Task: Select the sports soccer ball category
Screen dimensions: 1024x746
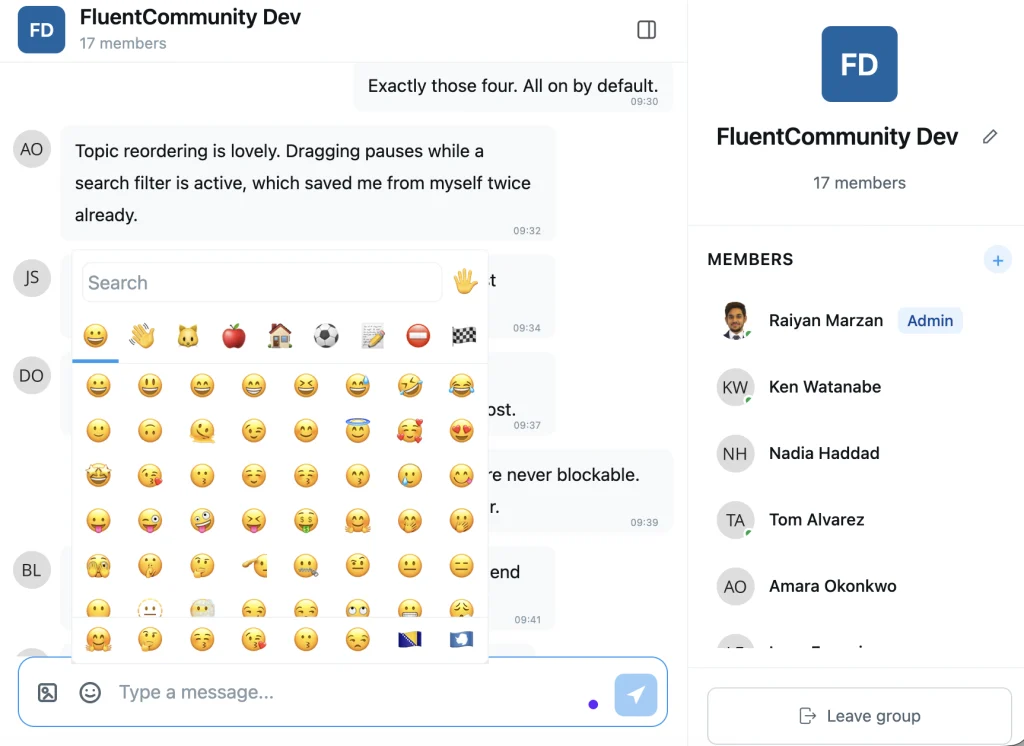Action: pyautogui.click(x=326, y=336)
